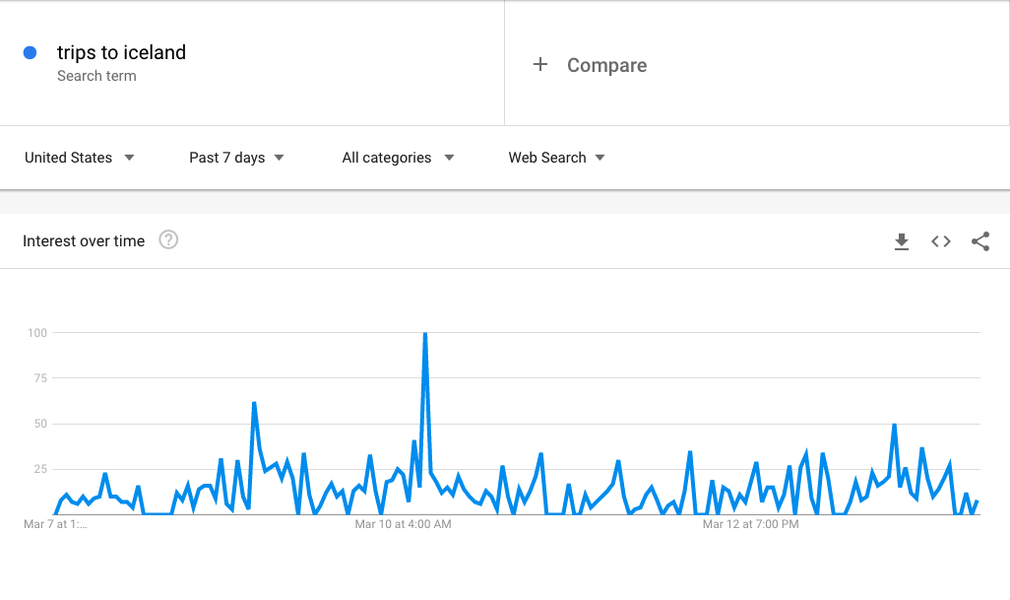This screenshot has height=600, width=1010.
Task: Click the United States dropdown arrow
Action: [x=129, y=158]
